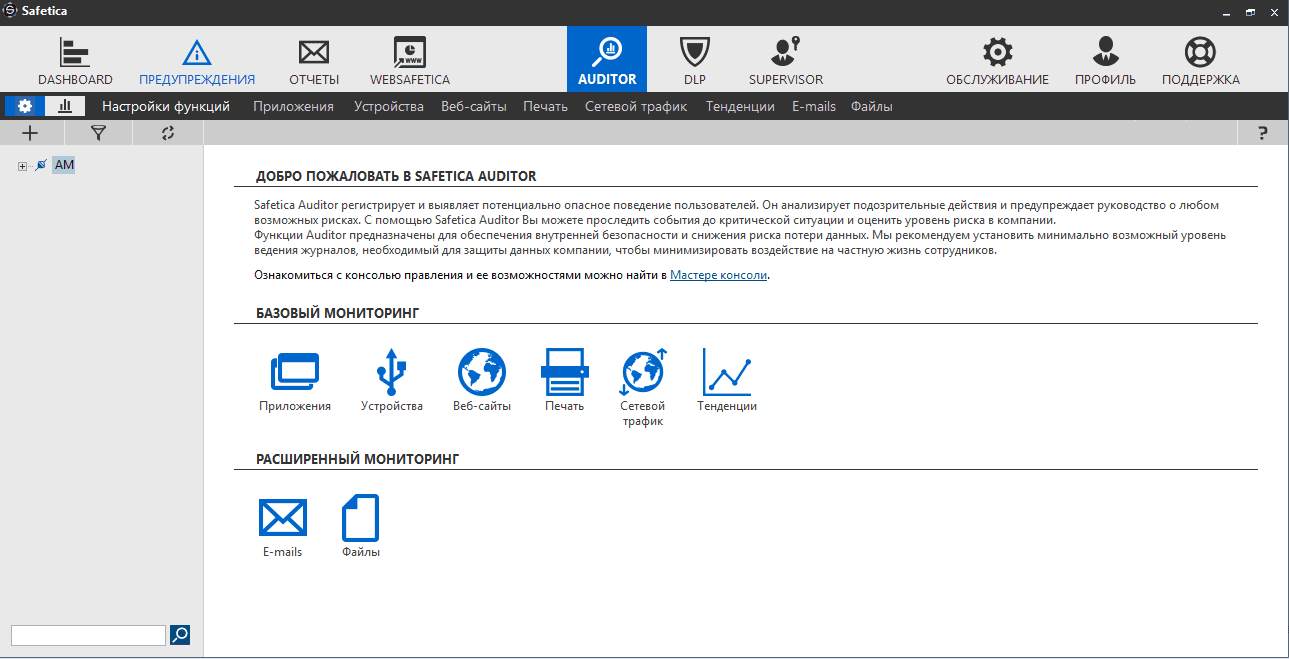Screen dimensions: 1289x659
Task: Open the Приложения tab in submenu
Action: pyautogui.click(x=293, y=106)
